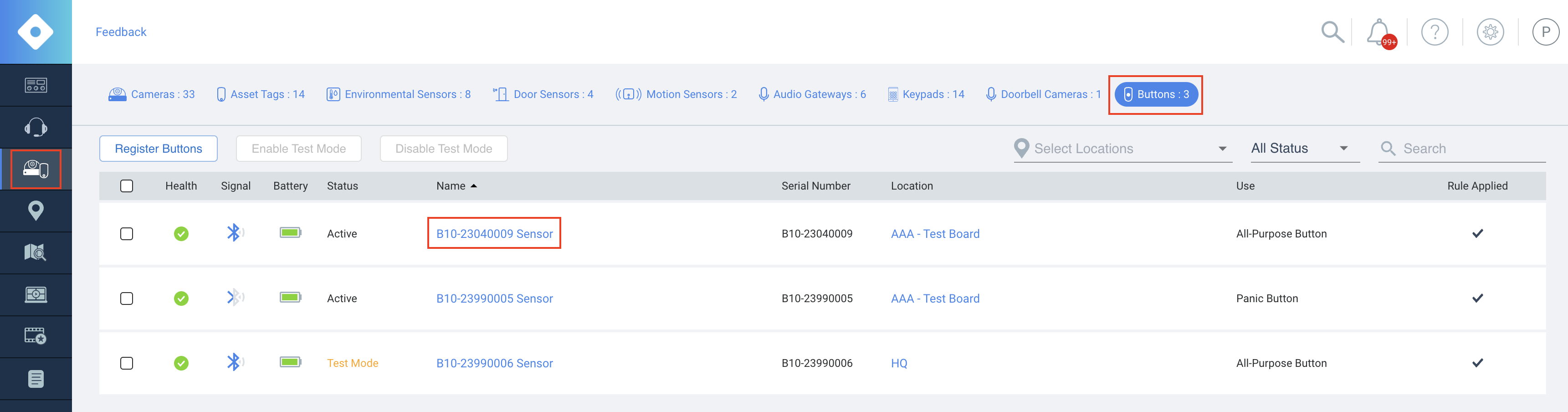
Task: Click Bluetooth signal icon for B10-23040009 Sensor
Action: [x=235, y=232]
